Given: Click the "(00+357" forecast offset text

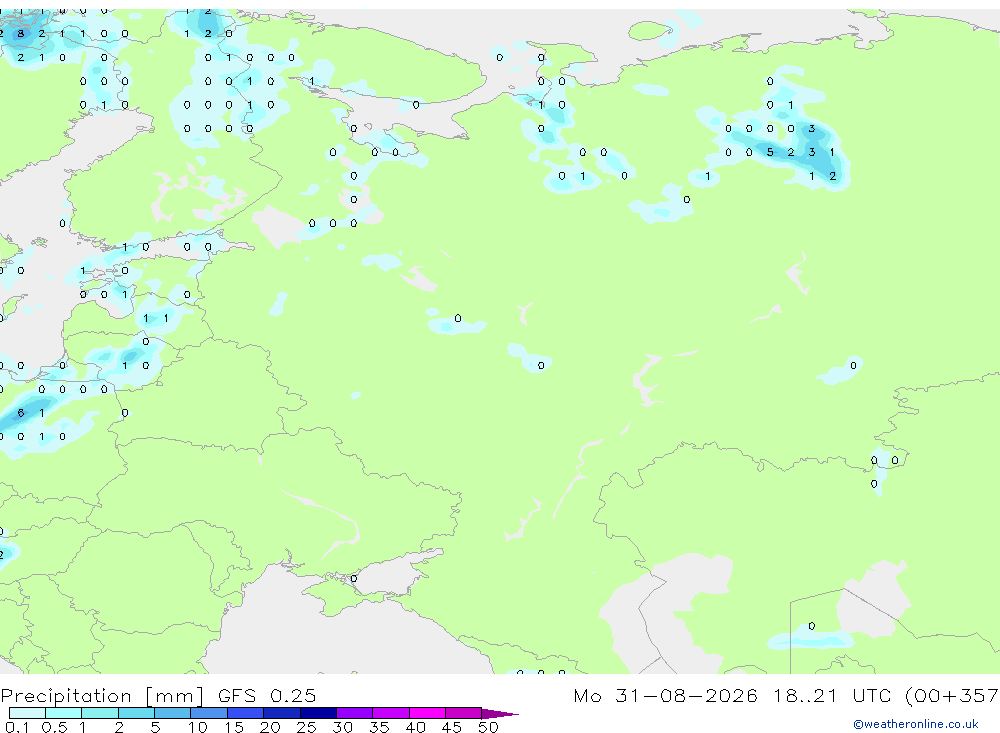Looking at the screenshot, I should (952, 696).
